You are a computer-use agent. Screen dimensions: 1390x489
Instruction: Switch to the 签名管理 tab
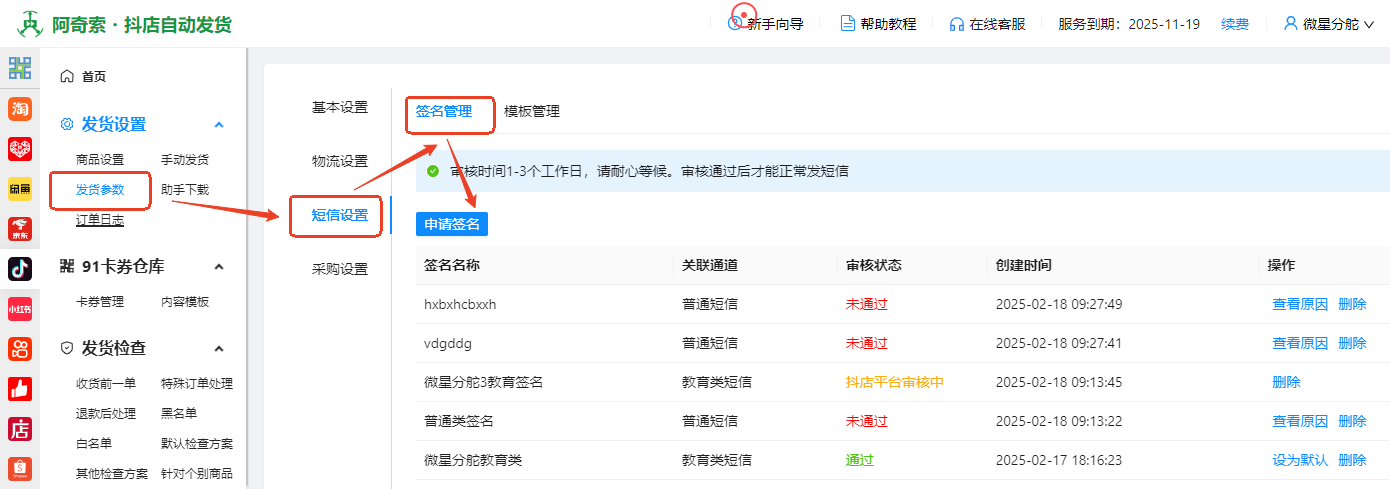pos(444,111)
